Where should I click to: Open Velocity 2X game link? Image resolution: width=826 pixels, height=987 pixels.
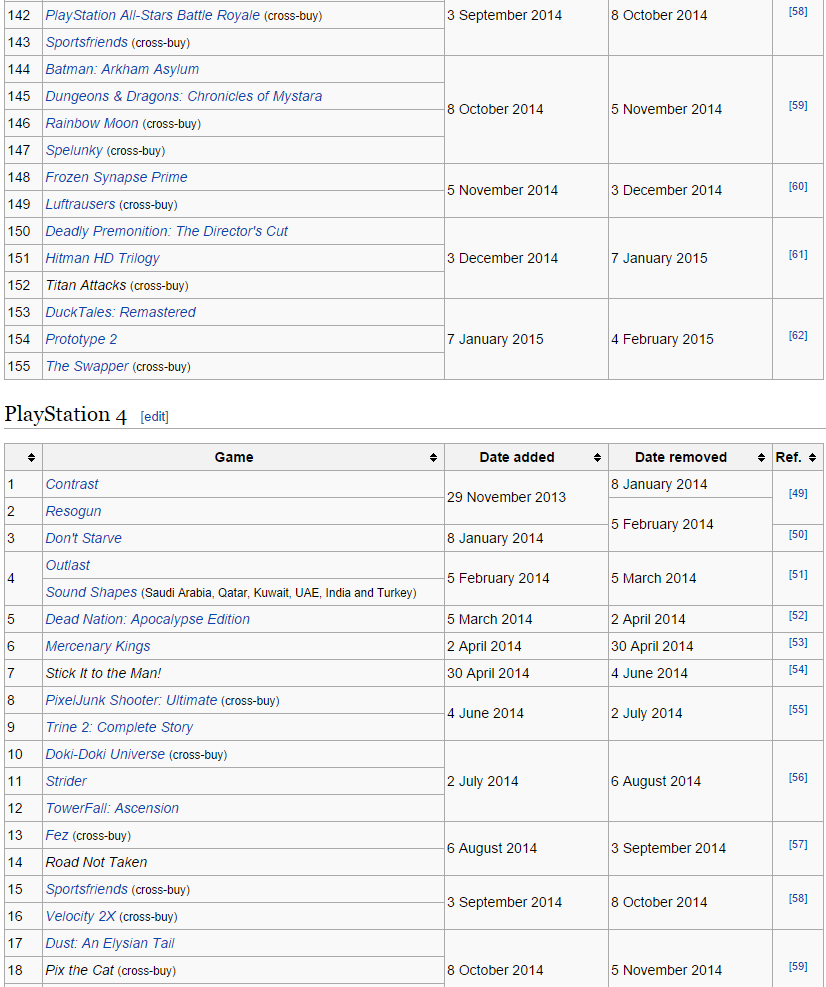[x=81, y=916]
